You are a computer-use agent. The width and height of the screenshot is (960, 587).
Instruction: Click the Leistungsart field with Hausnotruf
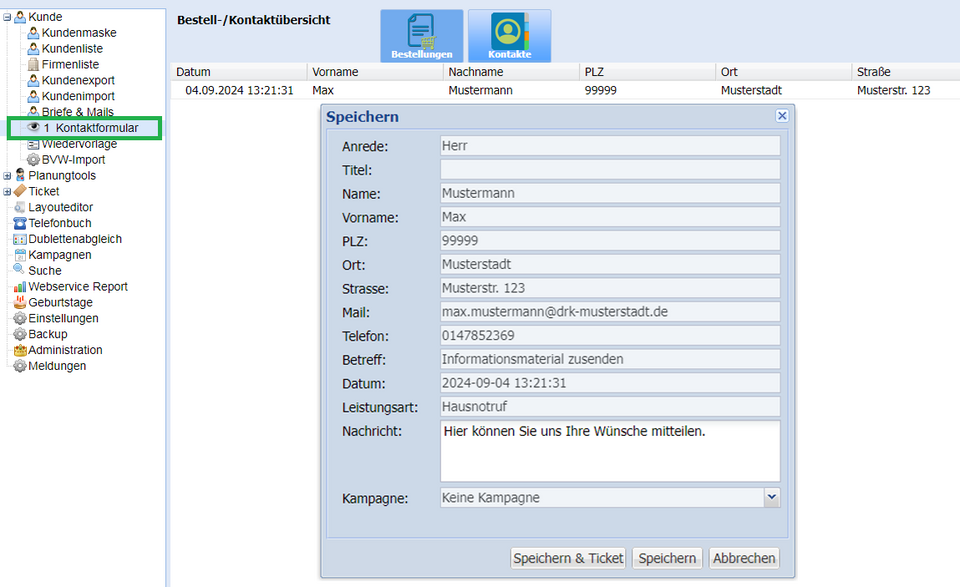(610, 406)
